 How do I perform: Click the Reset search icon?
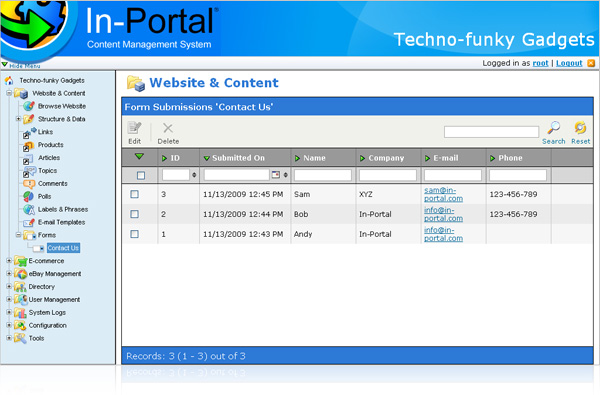coord(580,128)
